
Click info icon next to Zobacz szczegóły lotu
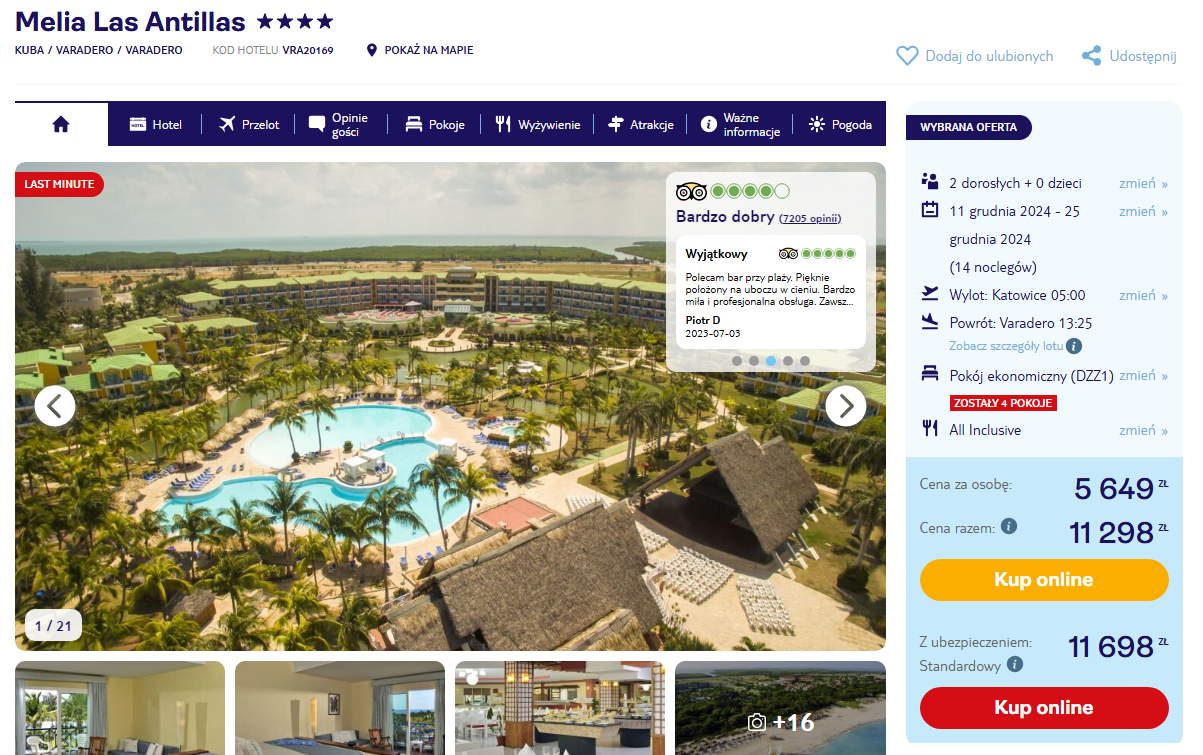click(1074, 346)
